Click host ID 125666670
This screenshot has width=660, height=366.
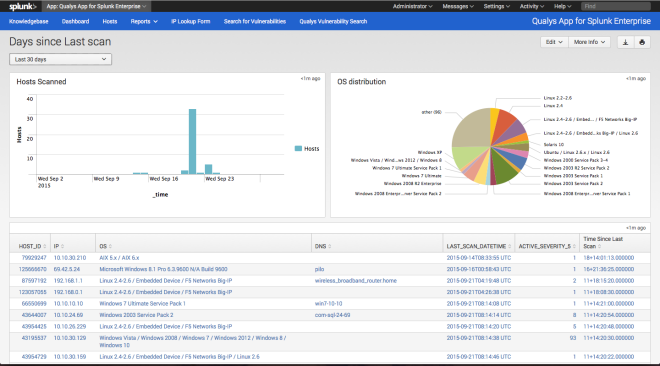click(32, 269)
